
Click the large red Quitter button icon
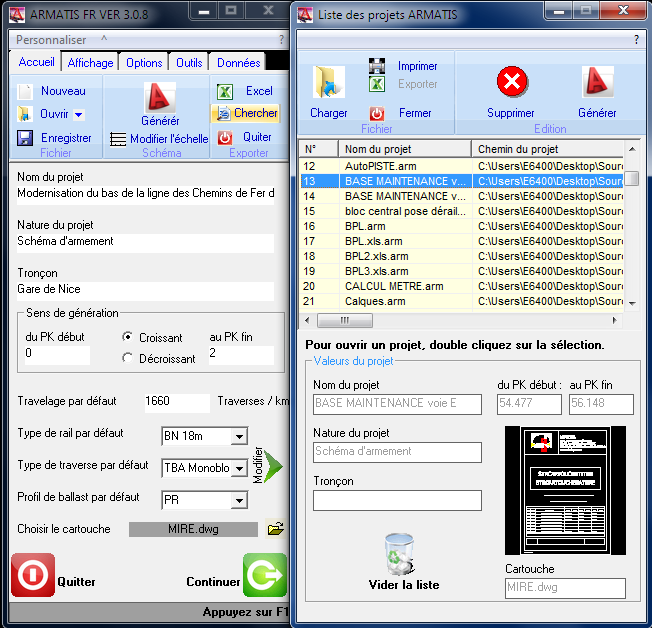click(x=33, y=575)
